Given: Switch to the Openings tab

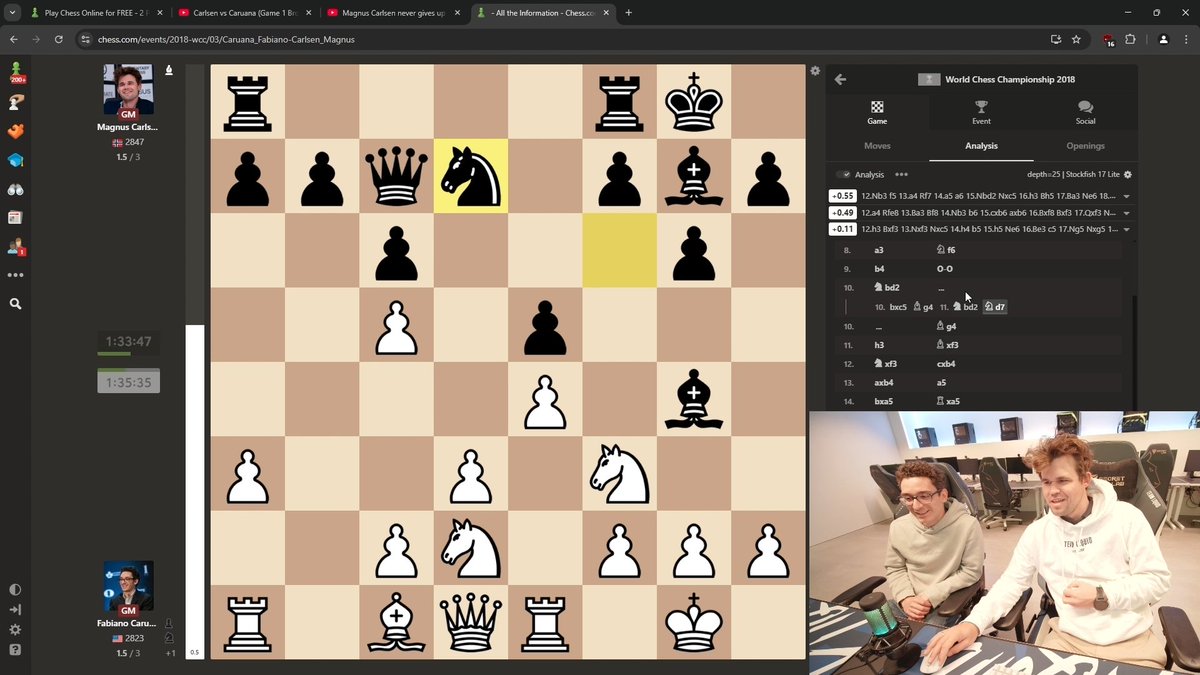Looking at the screenshot, I should click(x=1085, y=145).
